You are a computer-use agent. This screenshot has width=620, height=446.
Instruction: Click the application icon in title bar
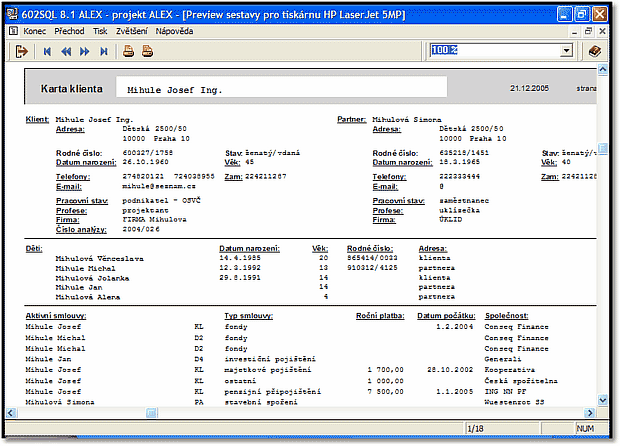coord(12,13)
